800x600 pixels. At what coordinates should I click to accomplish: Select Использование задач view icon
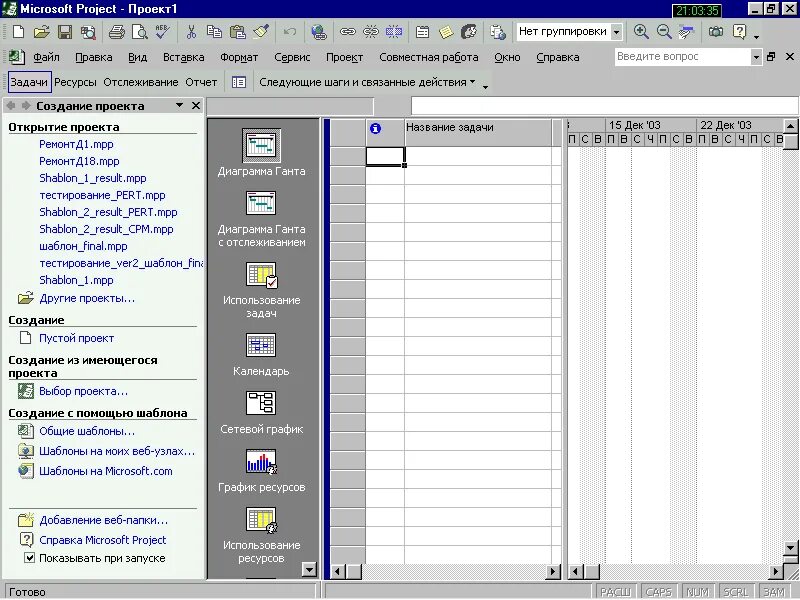(x=261, y=274)
